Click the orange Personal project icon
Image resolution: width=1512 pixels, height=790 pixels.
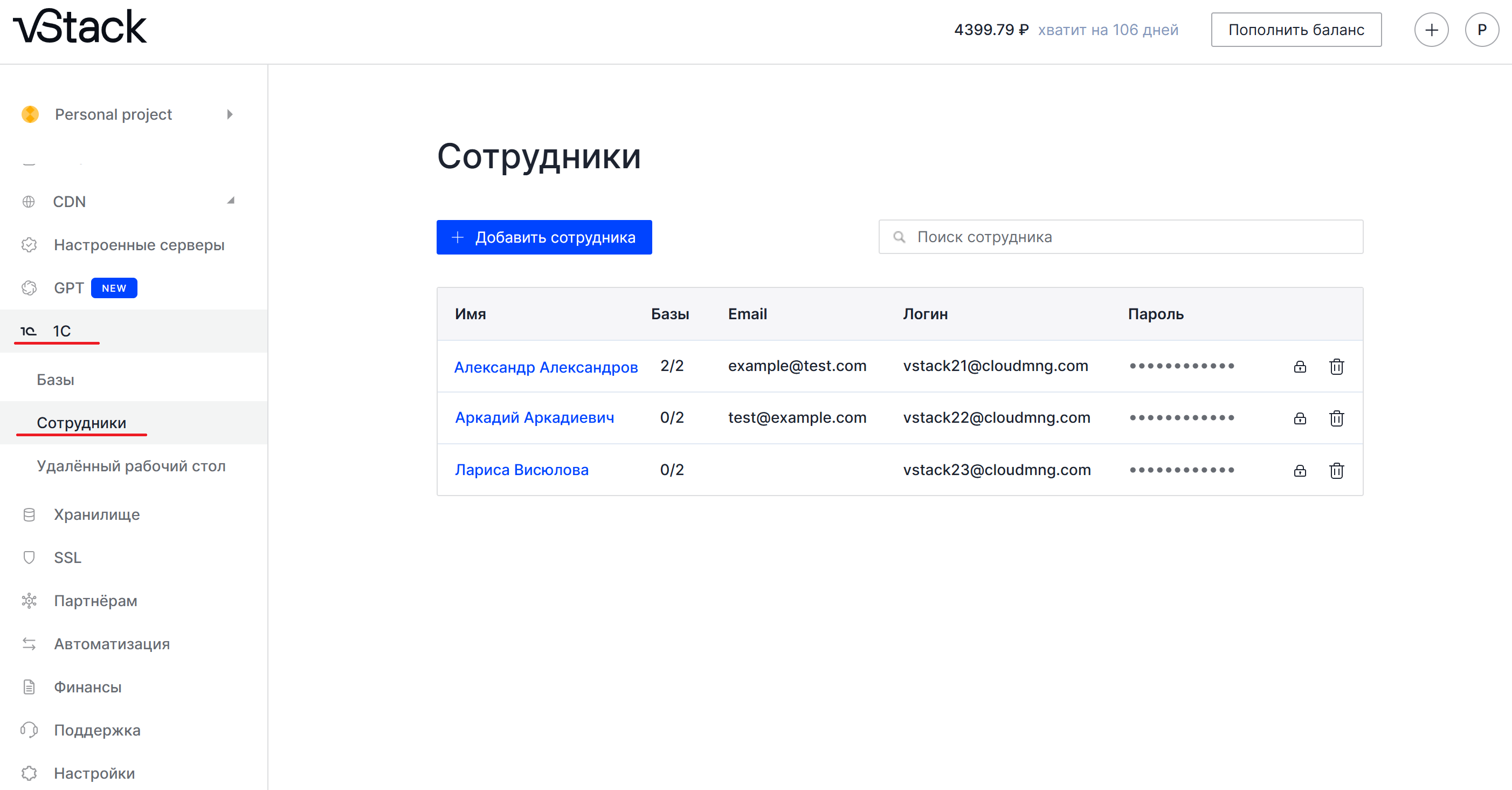[x=30, y=114]
